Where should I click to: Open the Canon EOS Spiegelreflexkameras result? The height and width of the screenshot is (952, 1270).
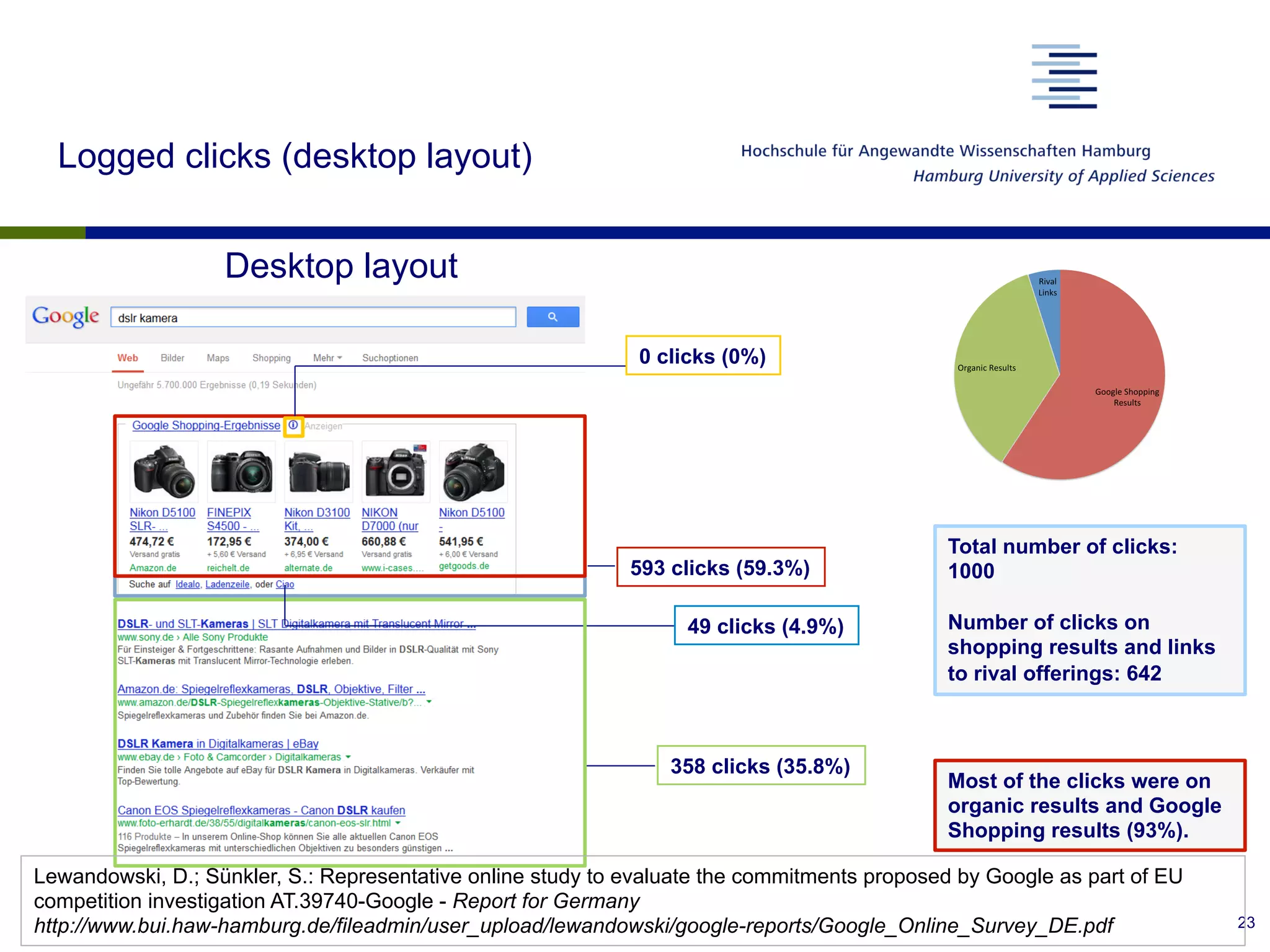[x=261, y=810]
